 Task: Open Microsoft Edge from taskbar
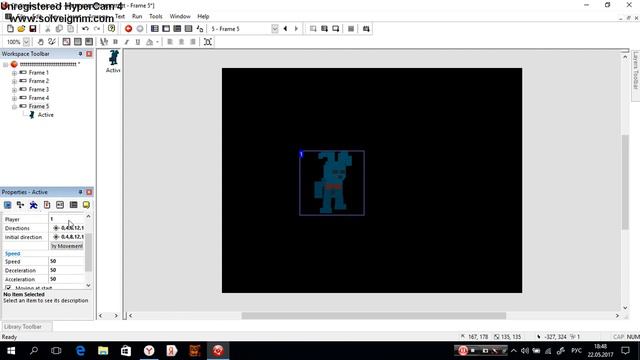pos(80,351)
